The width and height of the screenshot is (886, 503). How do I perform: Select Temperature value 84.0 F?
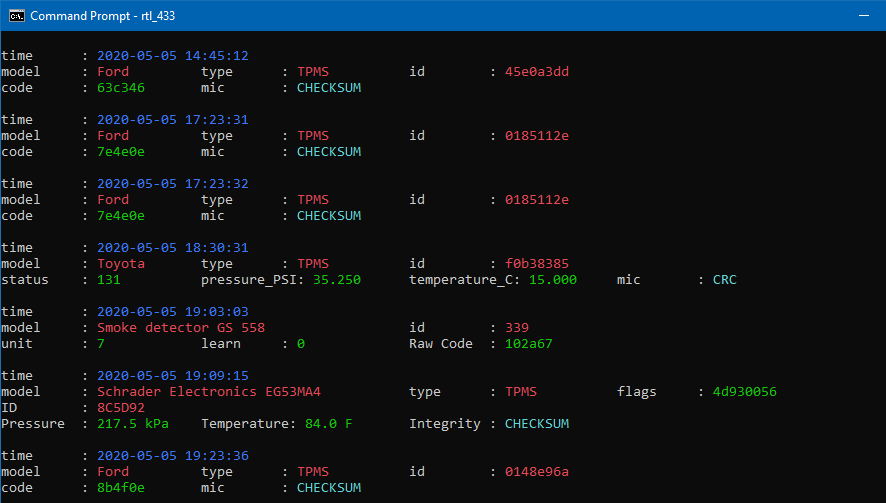[x=329, y=423]
